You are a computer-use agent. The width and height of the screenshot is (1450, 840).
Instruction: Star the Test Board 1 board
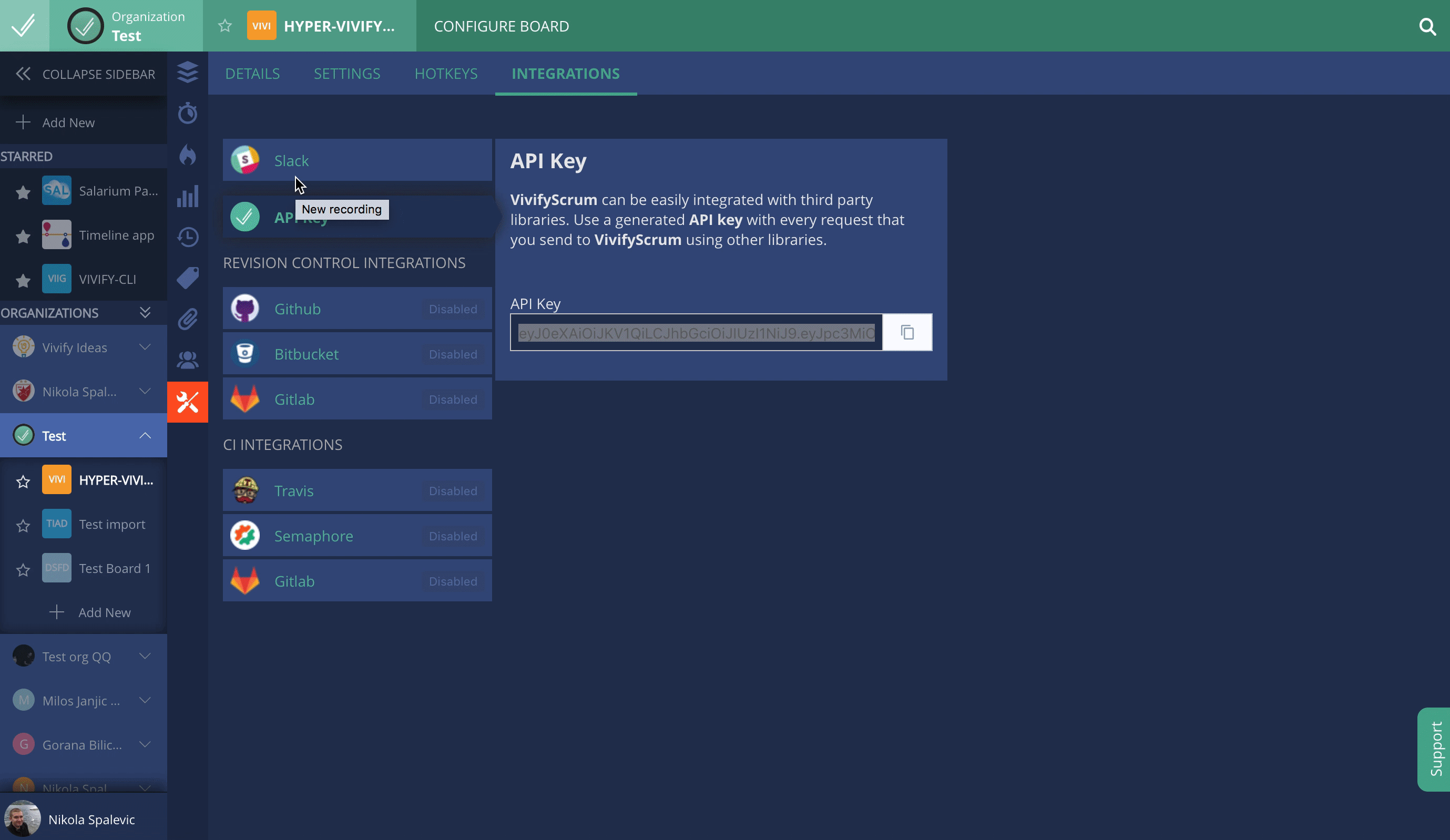tap(23, 570)
